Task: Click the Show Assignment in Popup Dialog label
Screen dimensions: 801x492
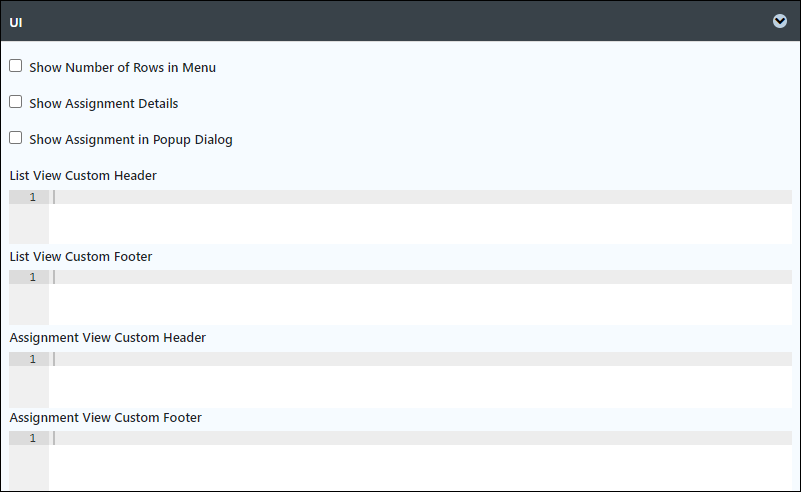Action: point(131,139)
